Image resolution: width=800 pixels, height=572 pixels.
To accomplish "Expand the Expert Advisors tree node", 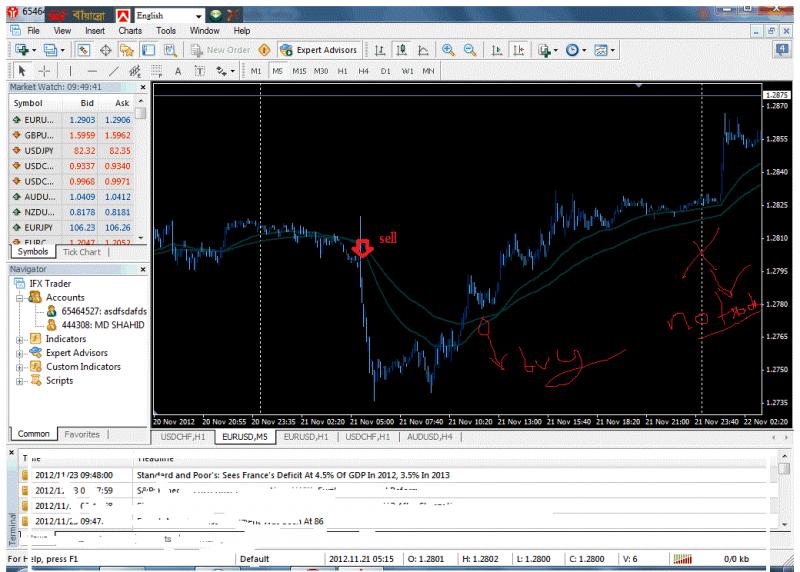I will pyautogui.click(x=19, y=353).
